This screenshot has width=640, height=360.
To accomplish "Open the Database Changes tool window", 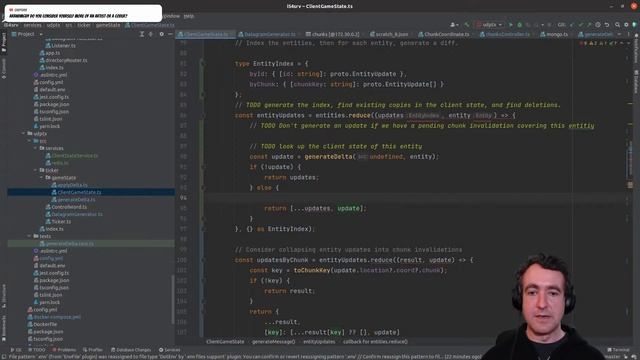I will pos(131,350).
